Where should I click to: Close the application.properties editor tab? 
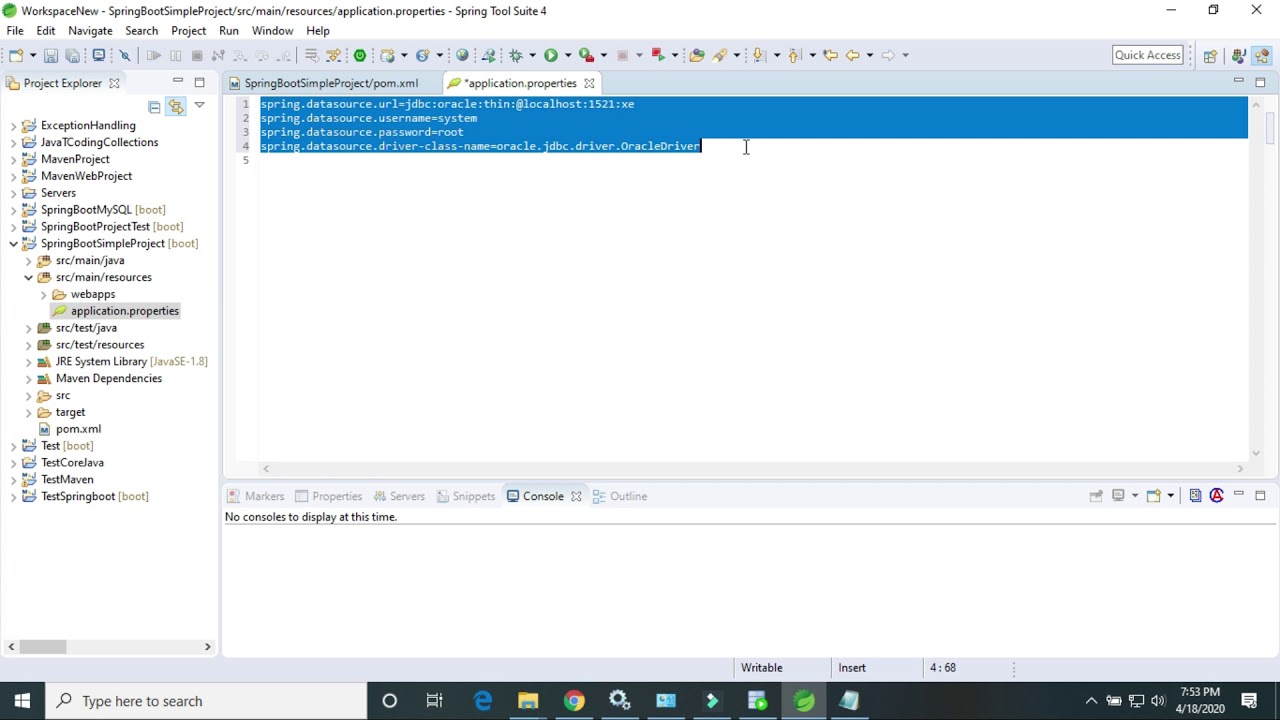pos(589,83)
